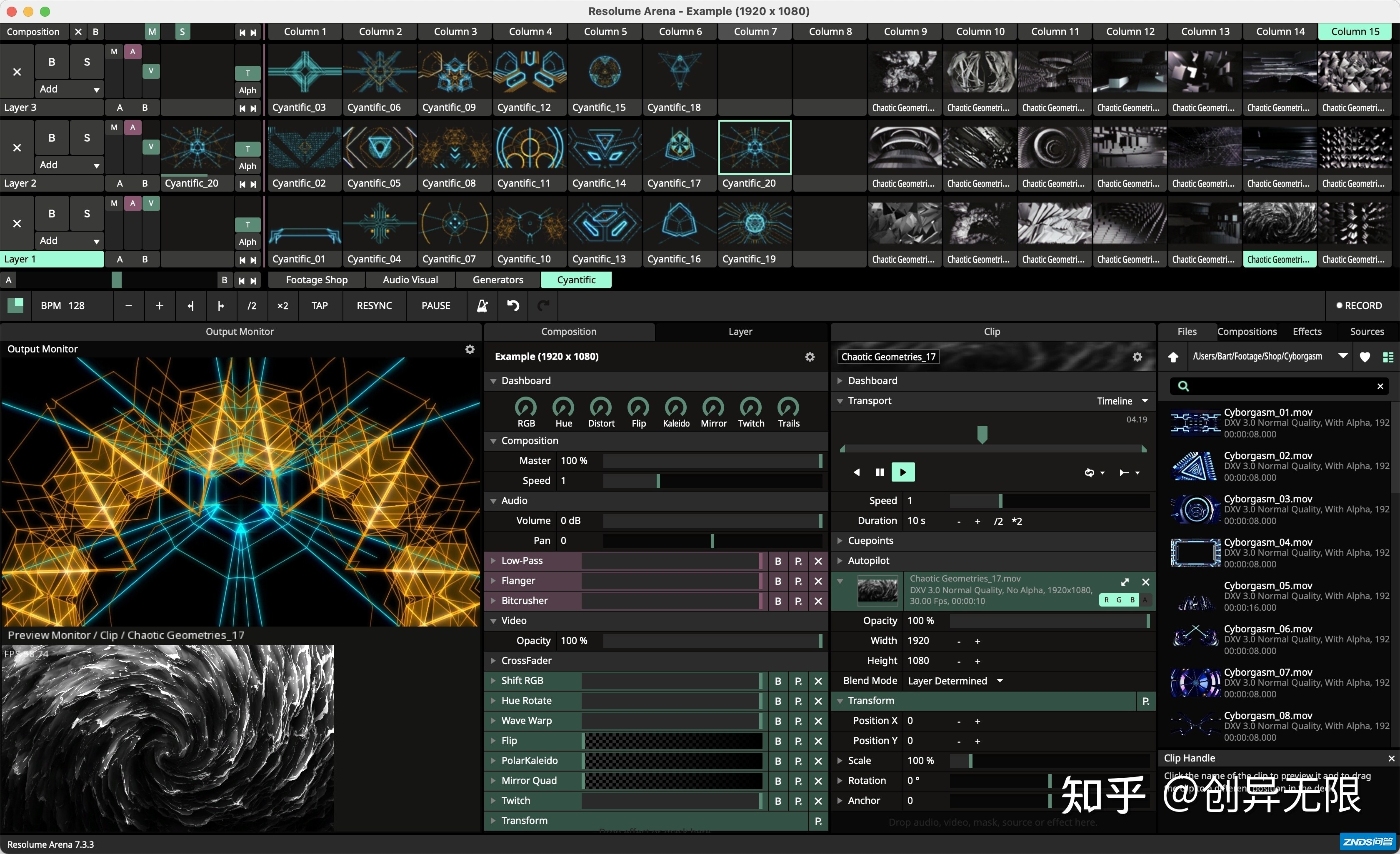Screen dimensions: 1400x854
Task: Switch to the Effects tab
Action: pyautogui.click(x=1307, y=332)
